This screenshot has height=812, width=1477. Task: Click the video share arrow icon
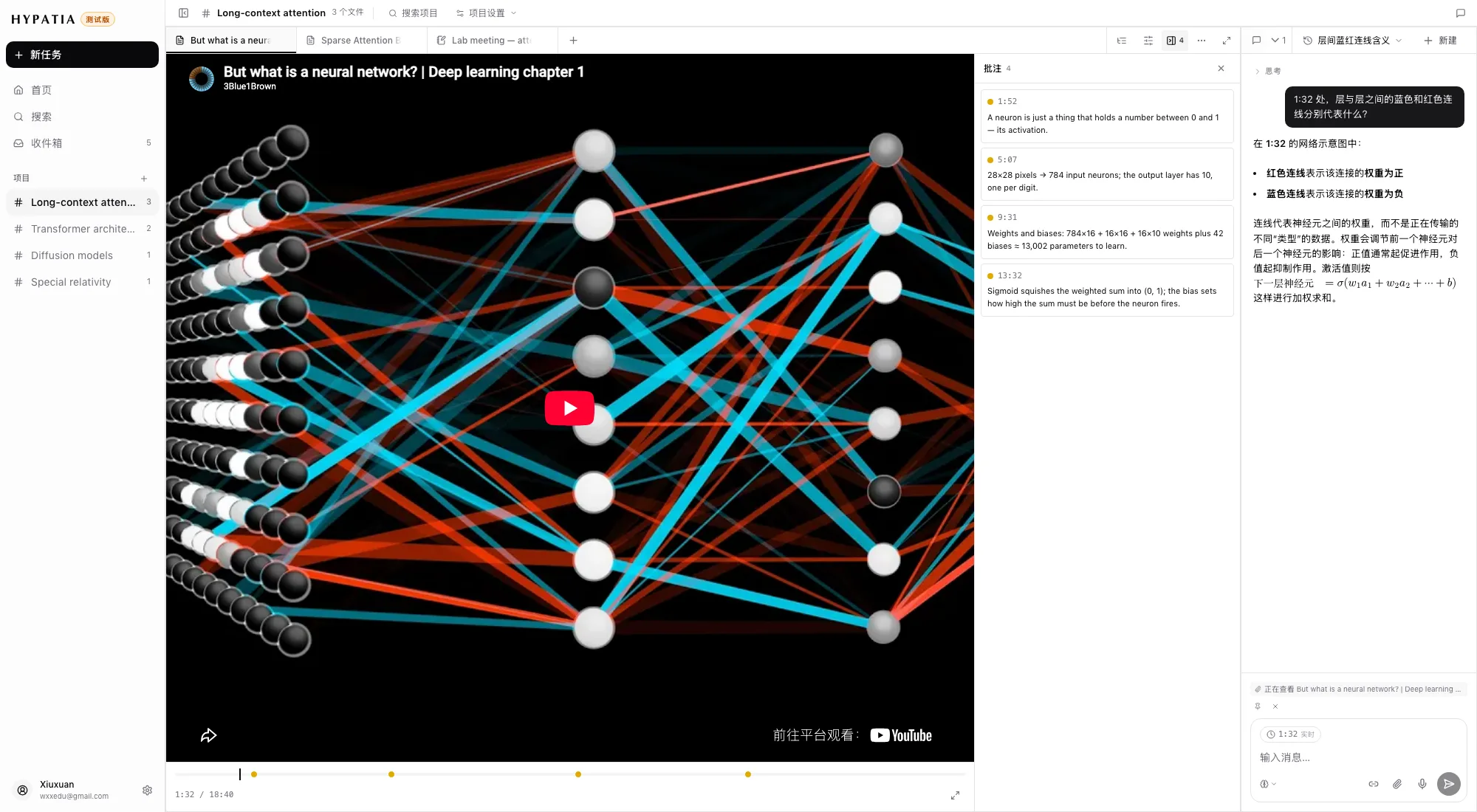[209, 735]
